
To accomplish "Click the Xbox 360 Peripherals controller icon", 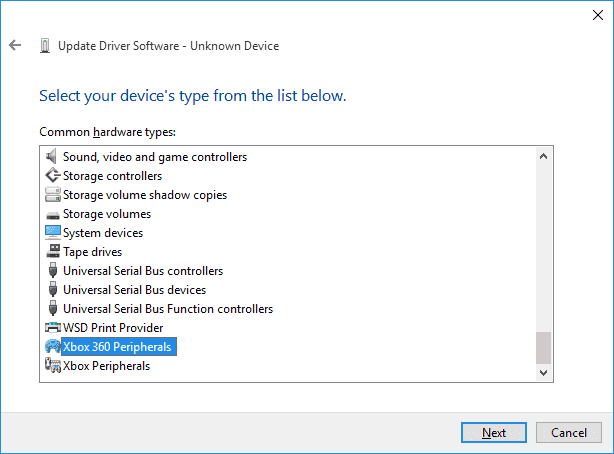I will 53,347.
